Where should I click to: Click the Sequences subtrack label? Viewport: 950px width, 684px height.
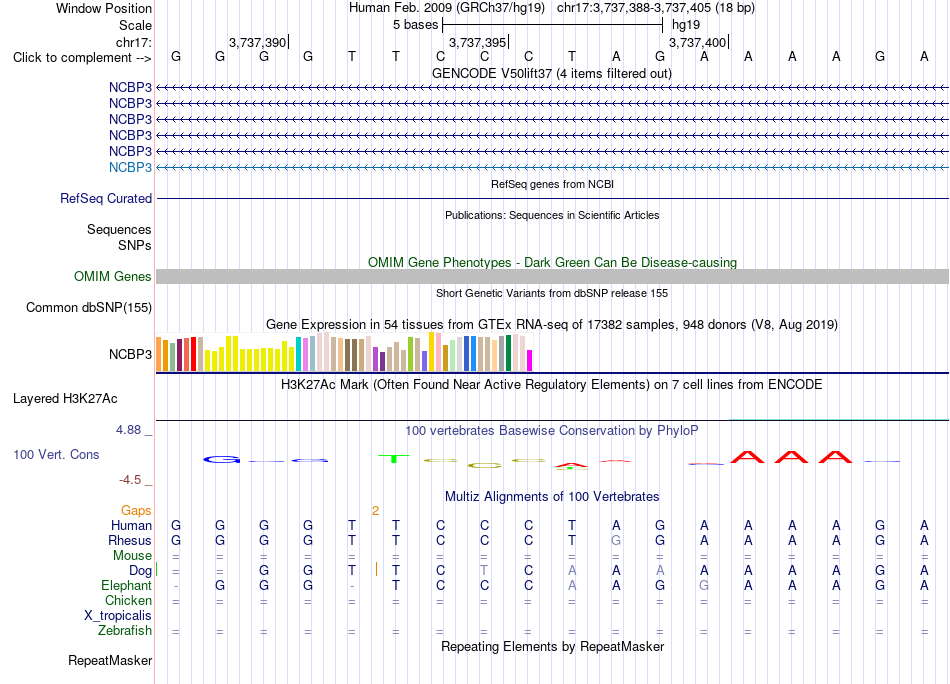click(119, 230)
